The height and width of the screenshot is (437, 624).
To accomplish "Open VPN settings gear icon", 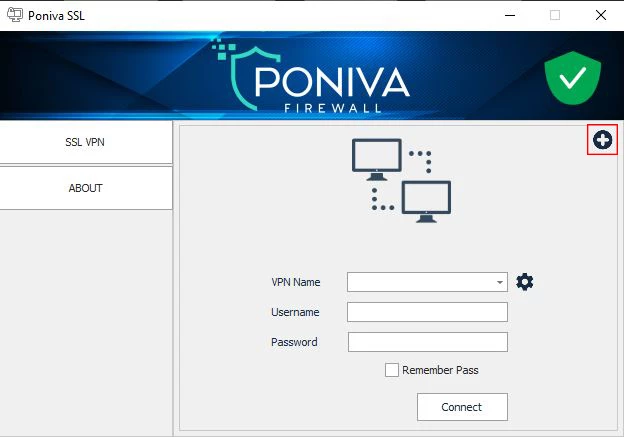I will point(525,282).
